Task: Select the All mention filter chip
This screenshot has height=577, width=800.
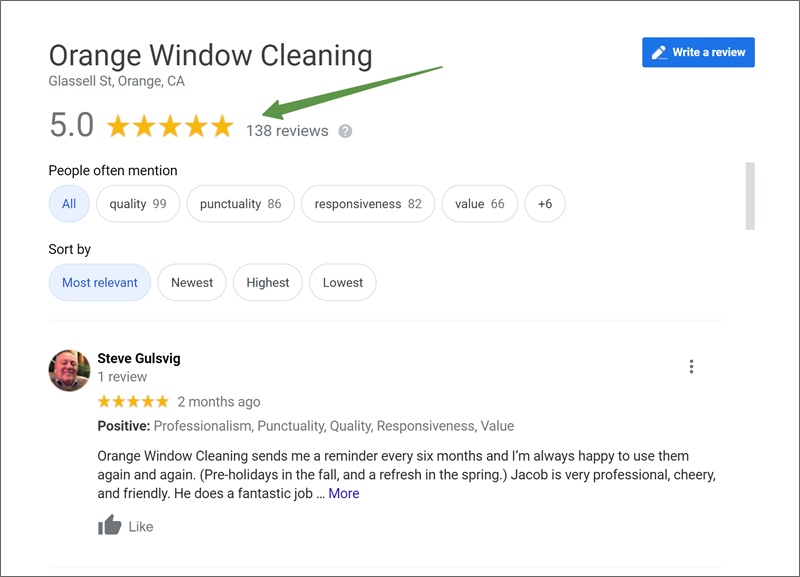Action: point(69,204)
